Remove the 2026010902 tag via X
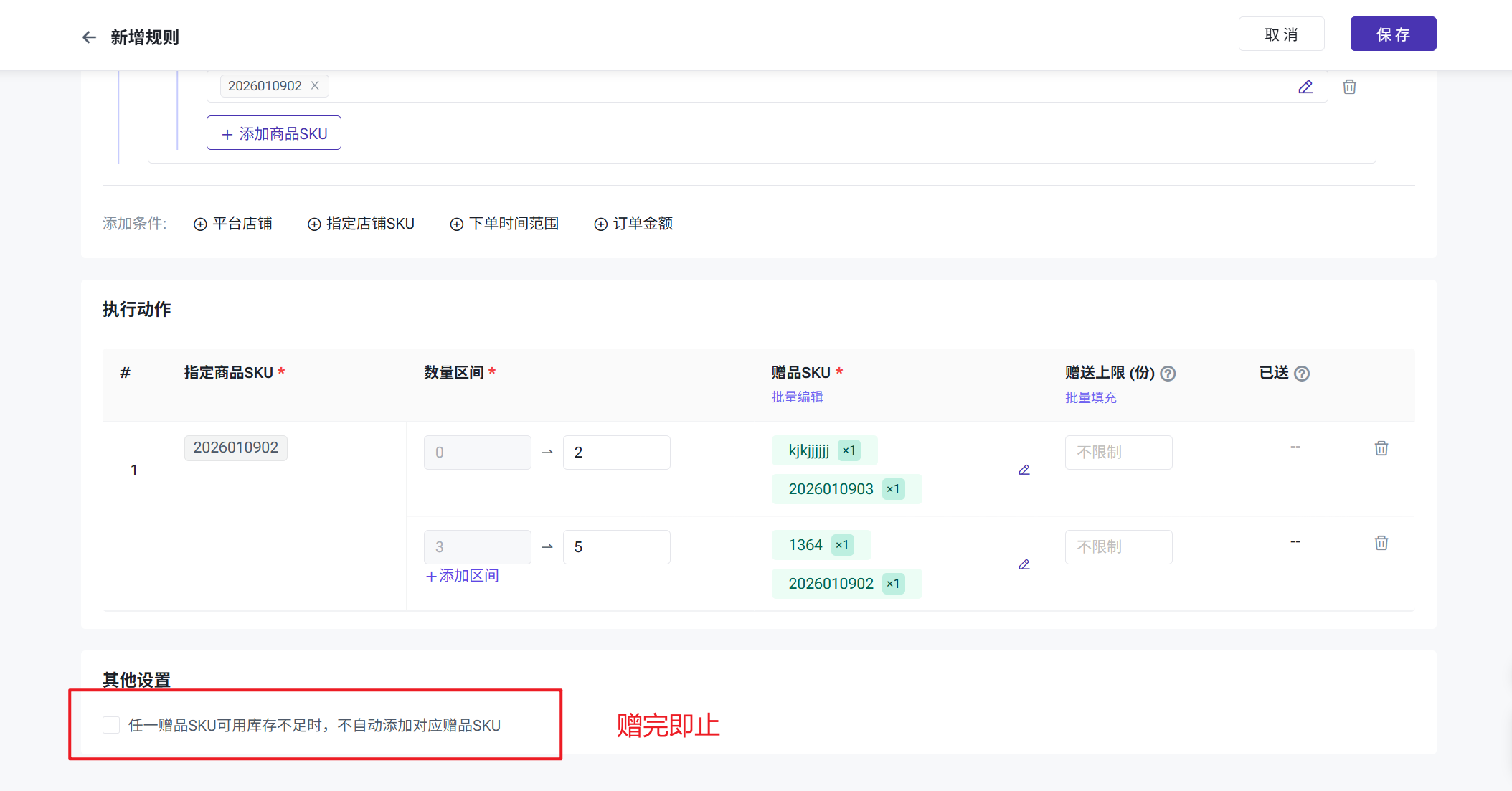Viewport: 1512px width, 791px height. click(315, 86)
